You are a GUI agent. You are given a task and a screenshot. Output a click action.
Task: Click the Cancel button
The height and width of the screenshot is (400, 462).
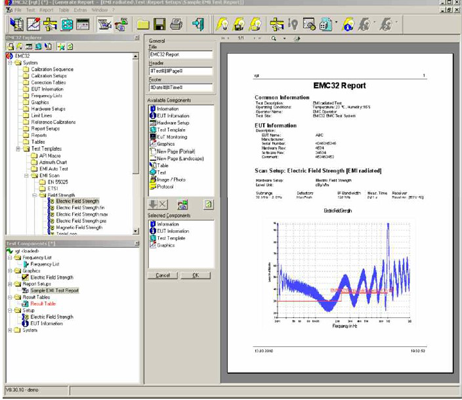[163, 275]
